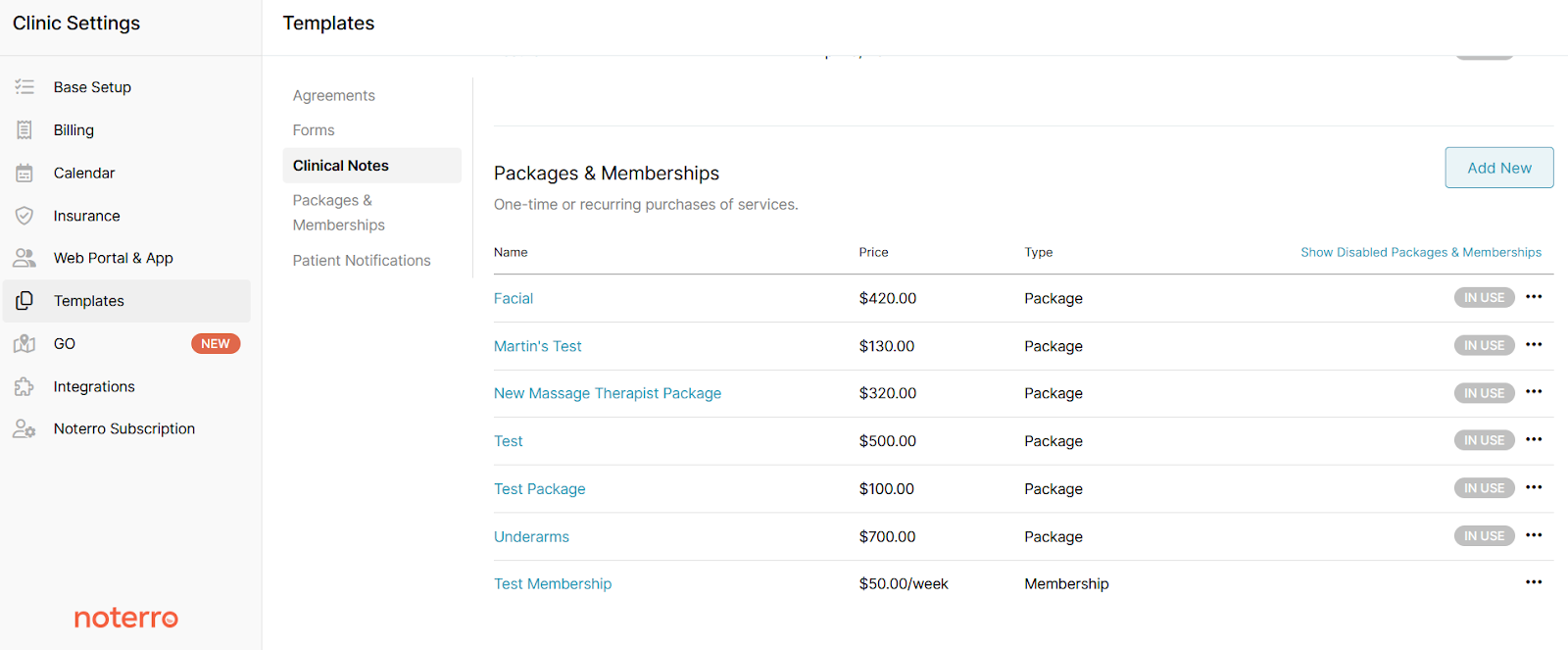Click the Base Setup checklist icon
Viewport: 1568px width, 650px height.
[x=24, y=87]
